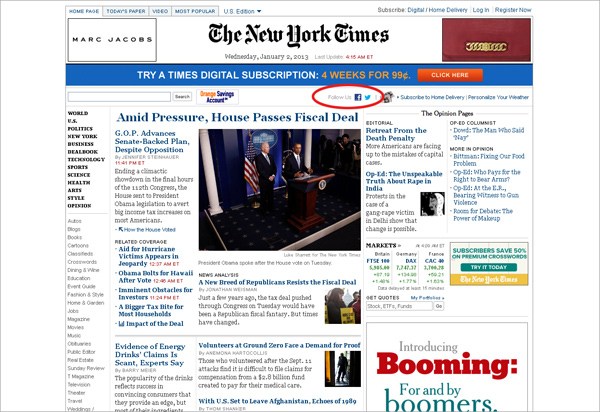Click the Marc Jacobs ad logo

coord(112,40)
